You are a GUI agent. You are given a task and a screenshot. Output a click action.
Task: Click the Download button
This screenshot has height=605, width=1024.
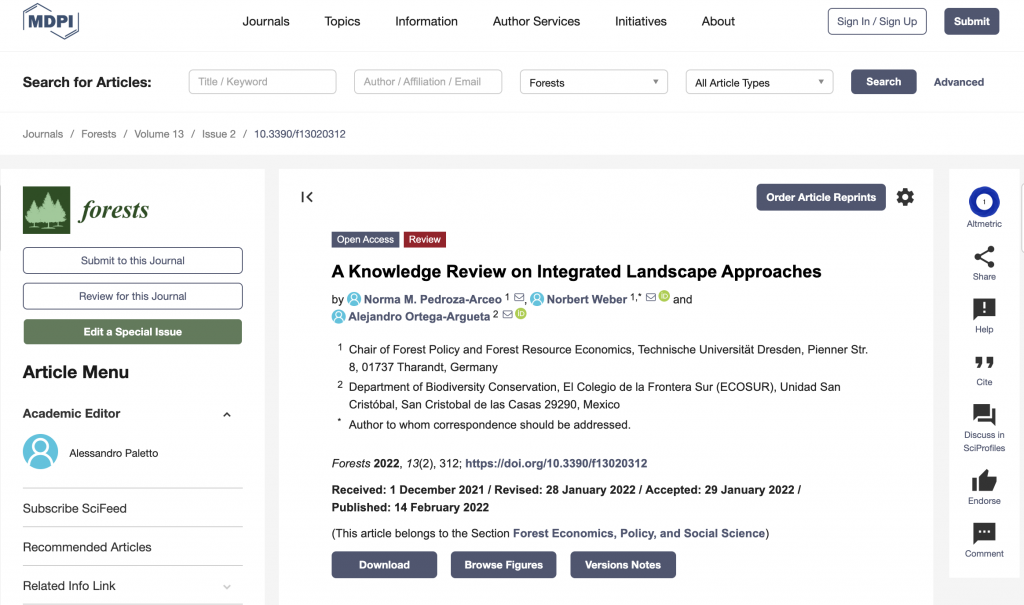click(x=384, y=564)
